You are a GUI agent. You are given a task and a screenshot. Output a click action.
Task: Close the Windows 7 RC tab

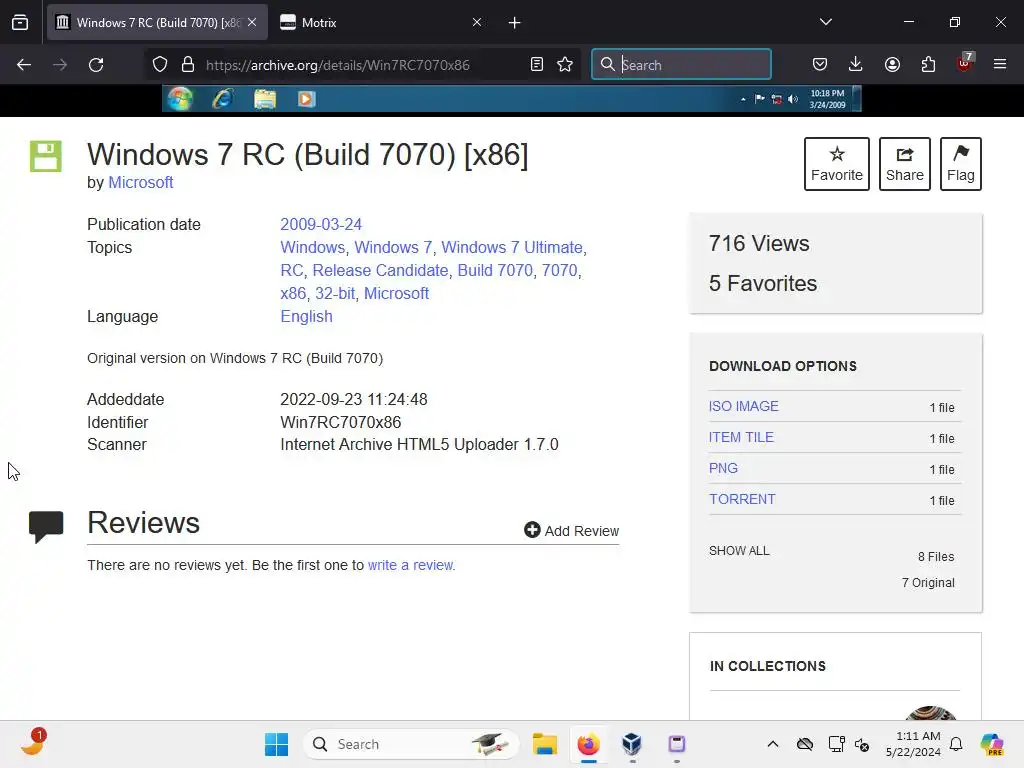point(252,22)
